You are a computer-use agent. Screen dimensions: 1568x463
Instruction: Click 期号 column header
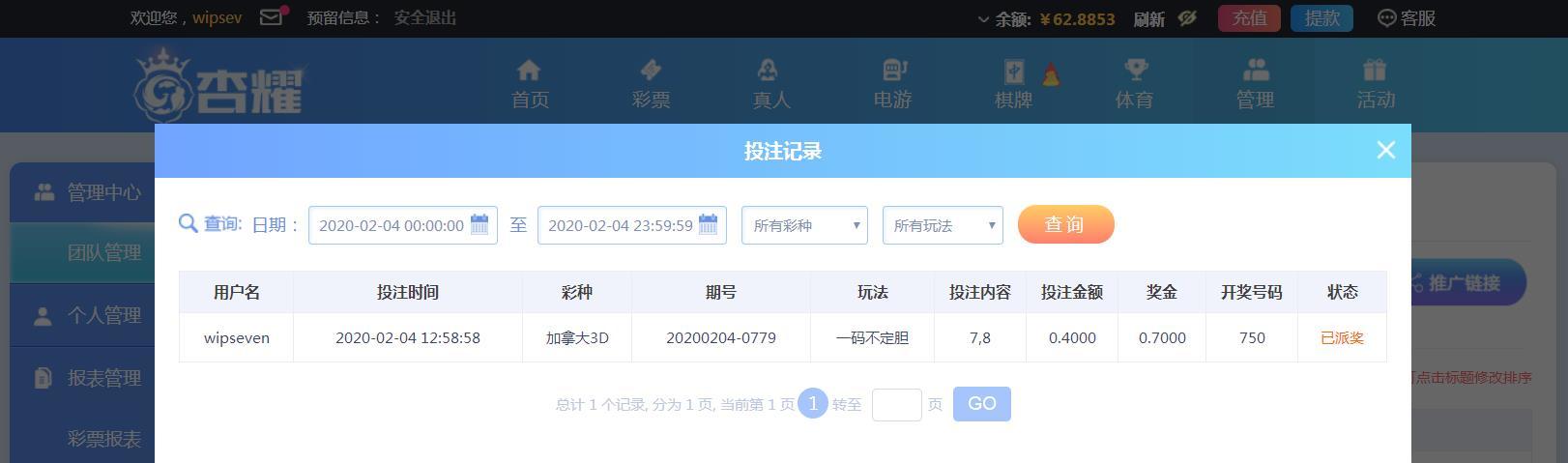pos(721,292)
